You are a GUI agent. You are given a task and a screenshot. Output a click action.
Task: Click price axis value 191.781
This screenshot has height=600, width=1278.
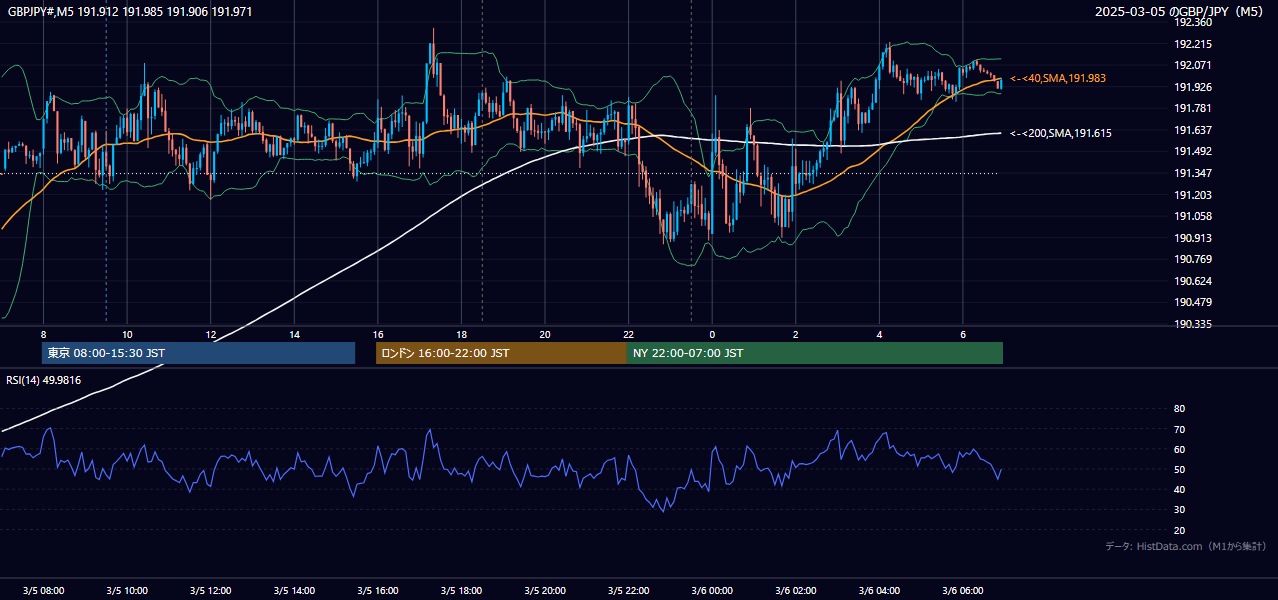point(1193,108)
